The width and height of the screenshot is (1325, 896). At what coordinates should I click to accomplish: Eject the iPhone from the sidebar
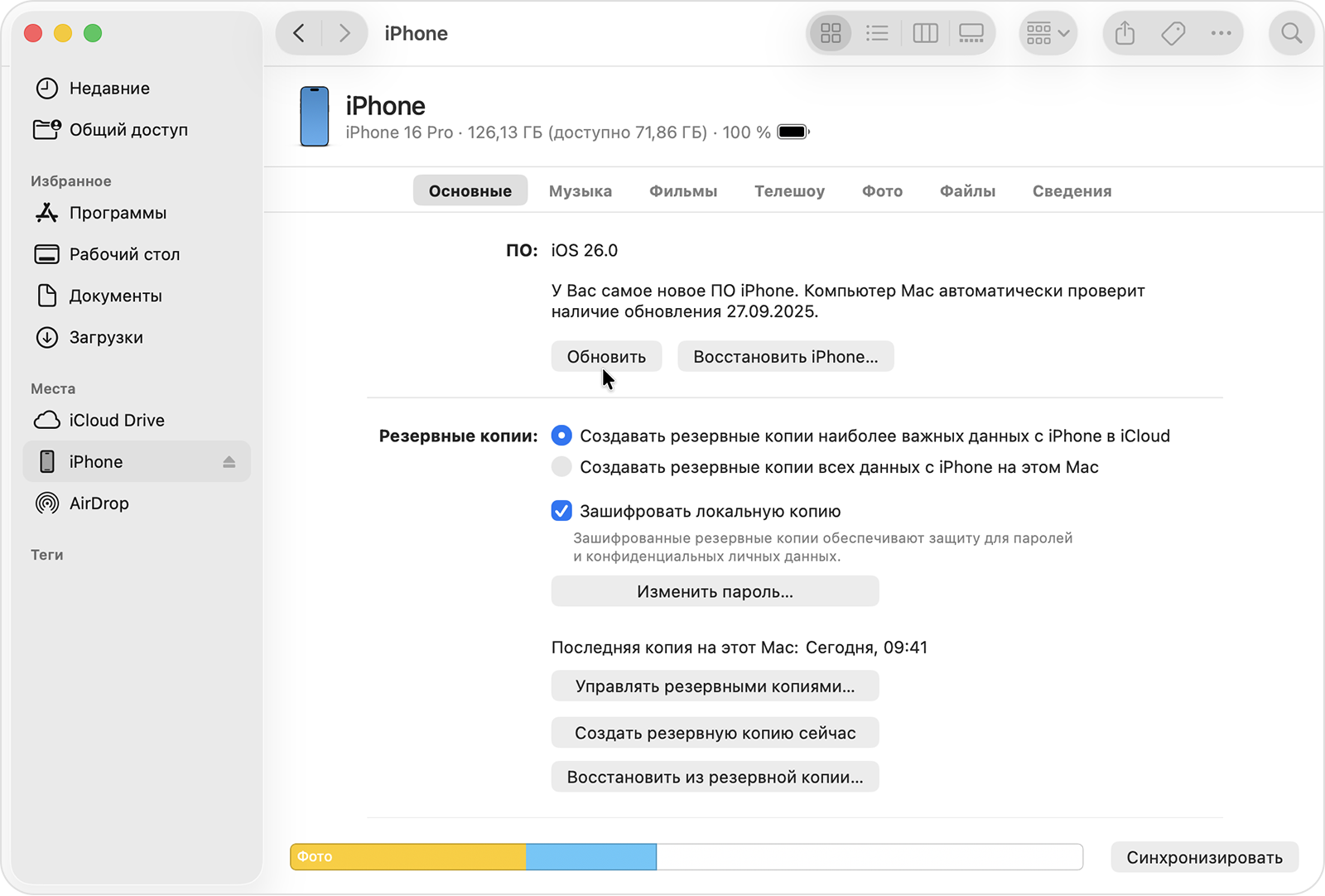(229, 461)
